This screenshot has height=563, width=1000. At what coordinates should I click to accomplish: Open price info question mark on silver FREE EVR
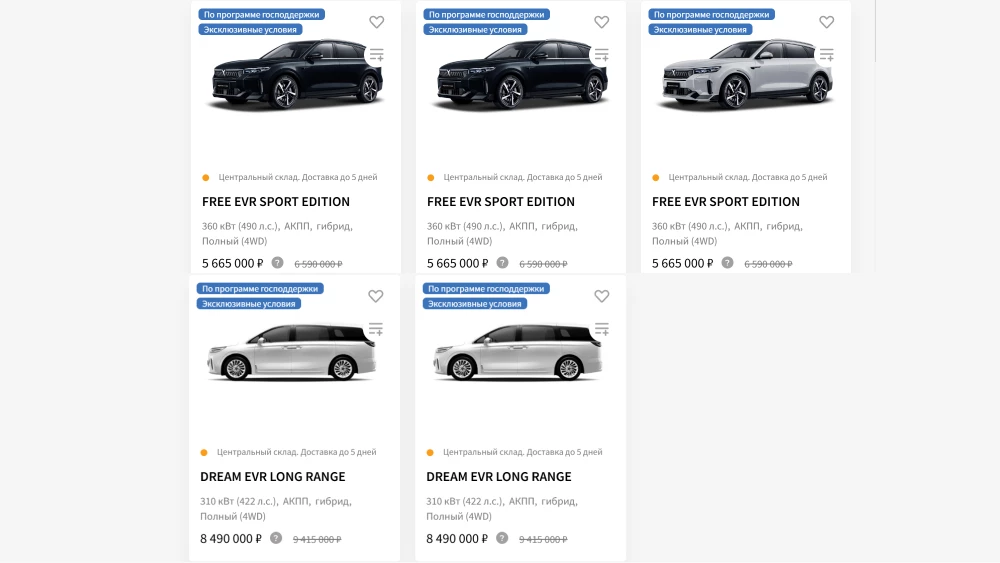pos(727,263)
